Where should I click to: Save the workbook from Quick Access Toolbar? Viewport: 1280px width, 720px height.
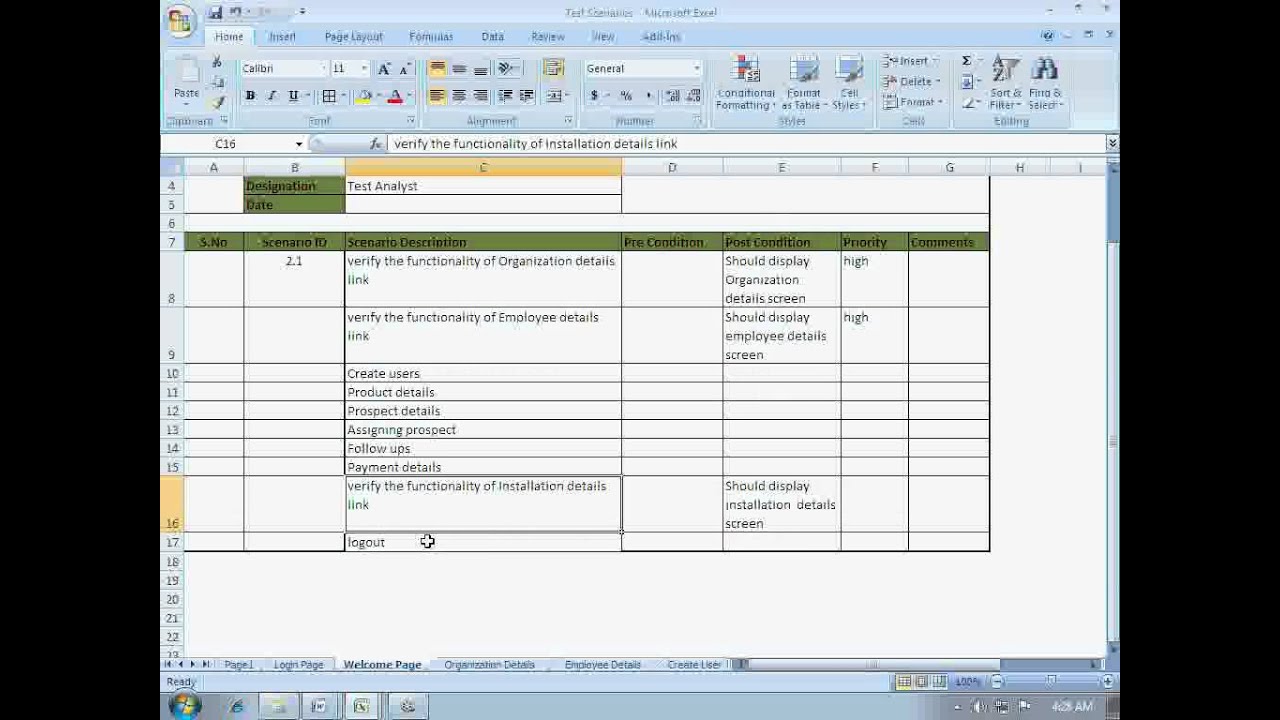pos(215,12)
